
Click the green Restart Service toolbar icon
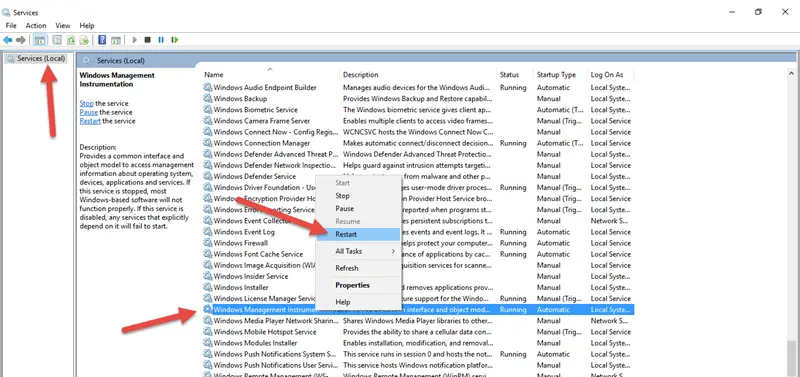coord(174,40)
